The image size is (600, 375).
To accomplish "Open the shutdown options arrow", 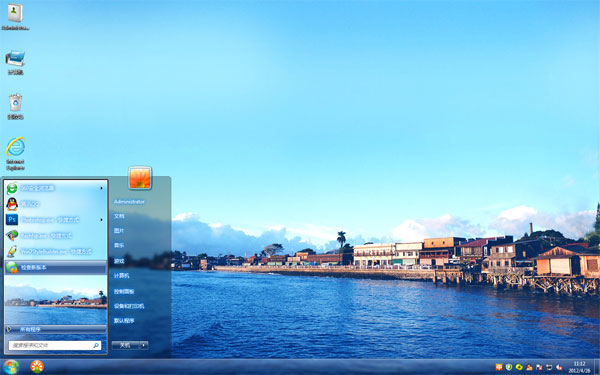I will (x=144, y=345).
